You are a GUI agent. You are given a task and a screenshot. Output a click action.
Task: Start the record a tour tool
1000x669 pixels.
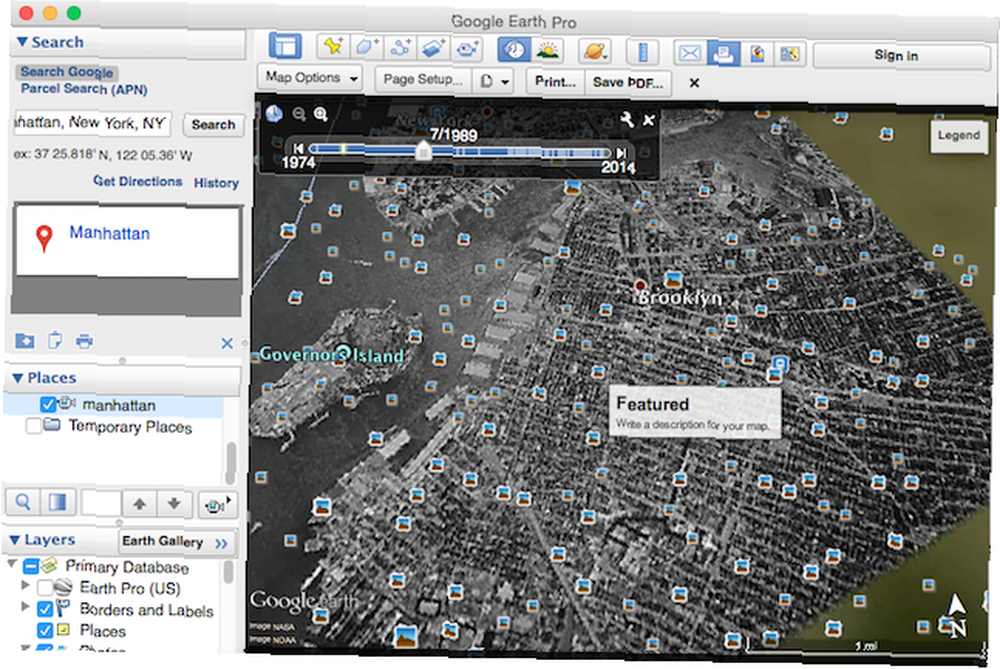(467, 47)
